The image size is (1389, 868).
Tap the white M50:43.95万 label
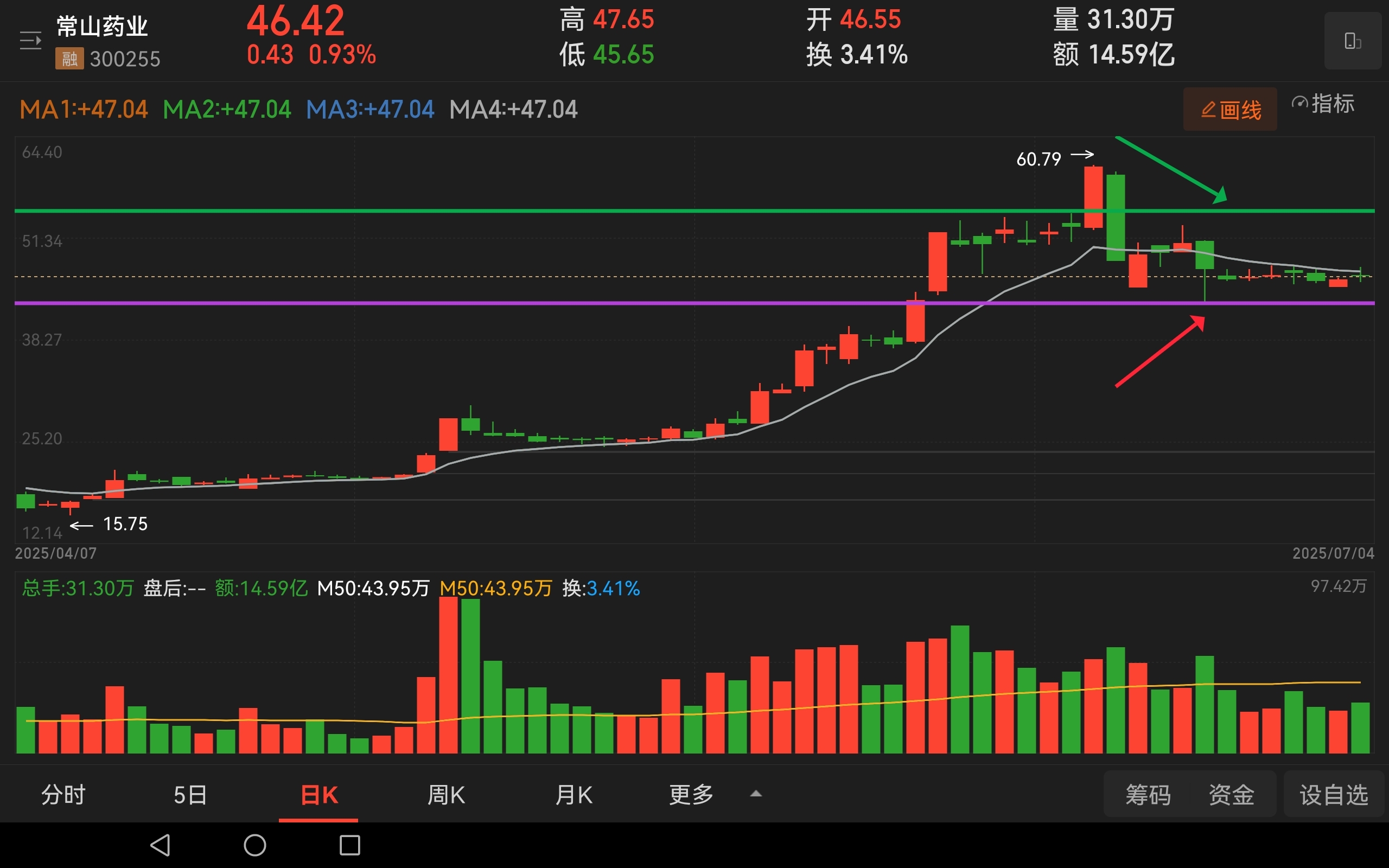tap(373, 588)
